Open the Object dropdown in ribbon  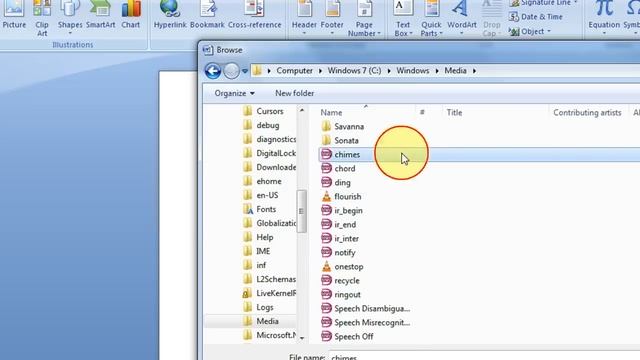pyautogui.click(x=530, y=31)
